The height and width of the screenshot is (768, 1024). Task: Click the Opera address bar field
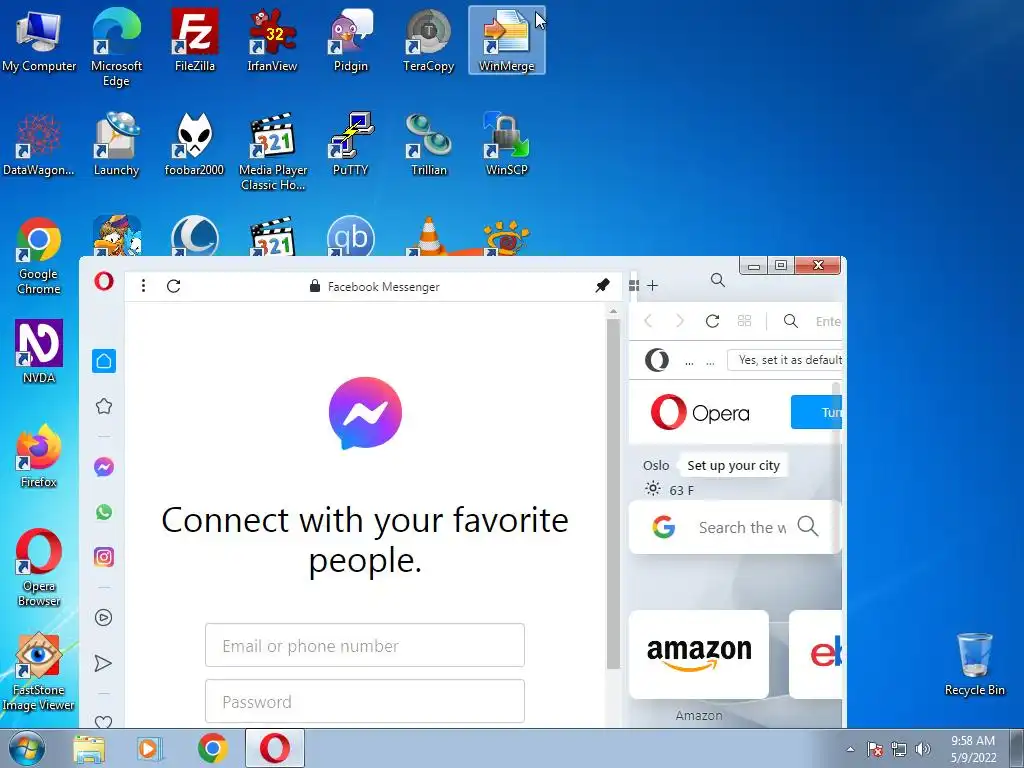(x=828, y=321)
